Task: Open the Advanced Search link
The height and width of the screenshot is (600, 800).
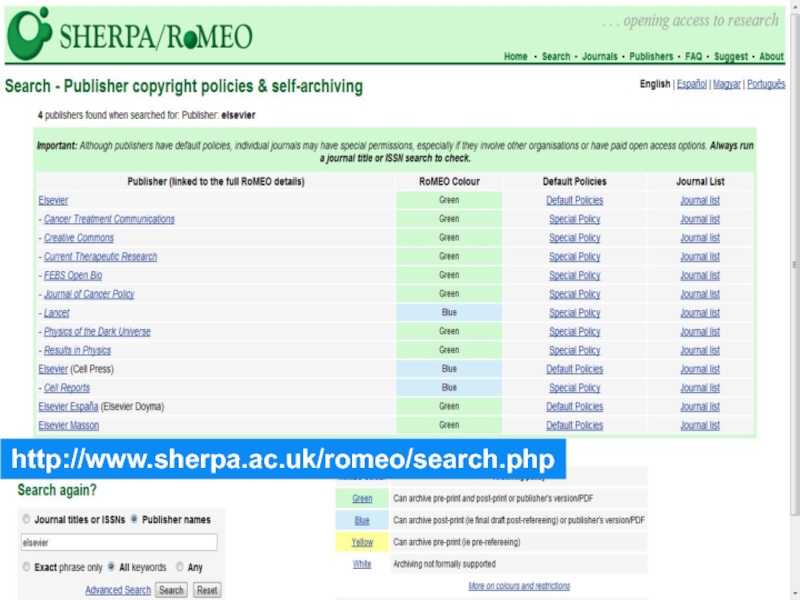Action: click(118, 590)
